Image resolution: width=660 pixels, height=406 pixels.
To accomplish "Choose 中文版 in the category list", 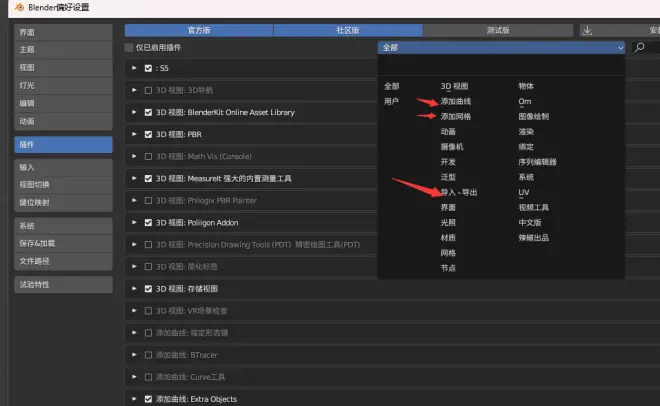I will [530, 223].
